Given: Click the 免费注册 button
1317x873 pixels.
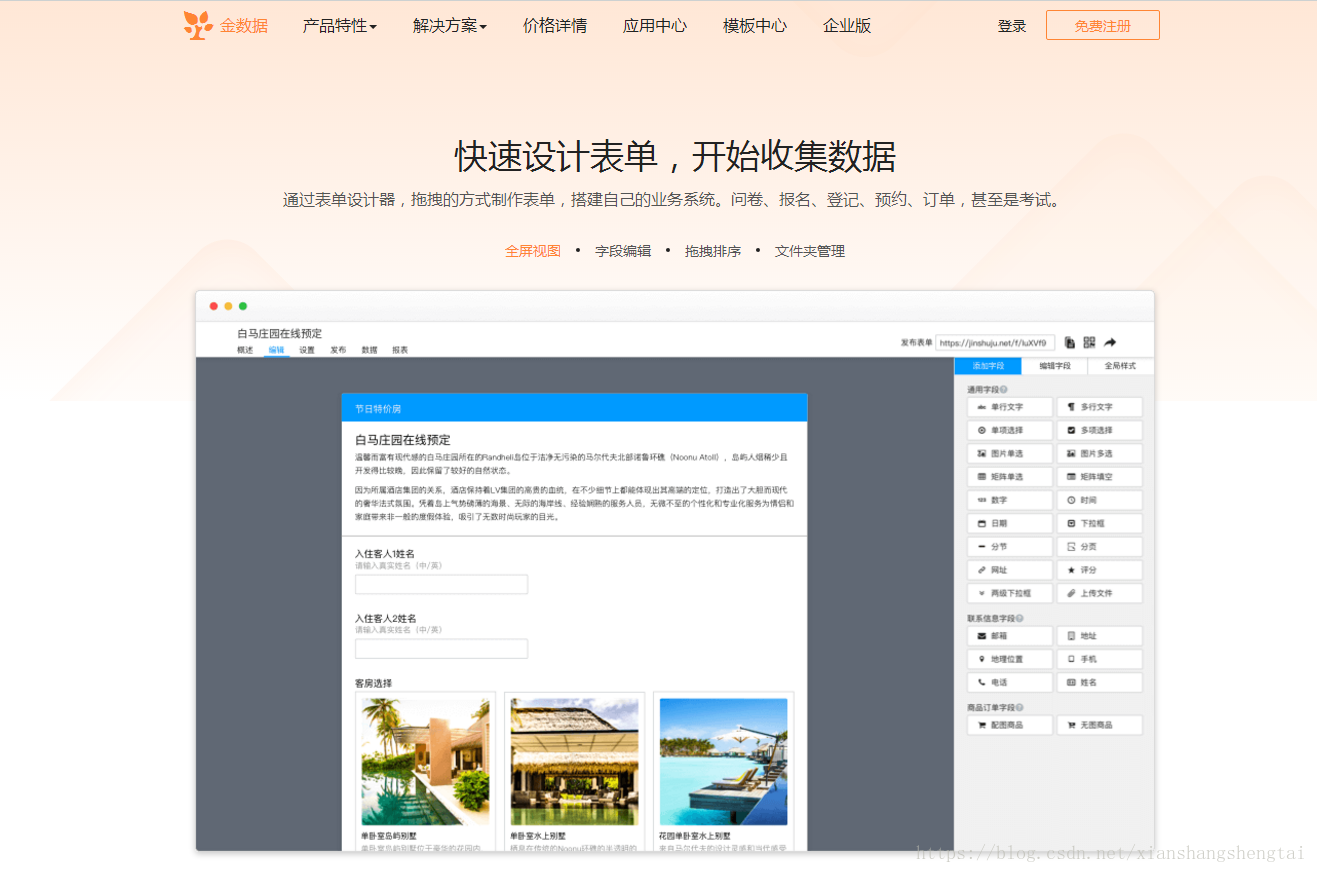Looking at the screenshot, I should click(1103, 25).
